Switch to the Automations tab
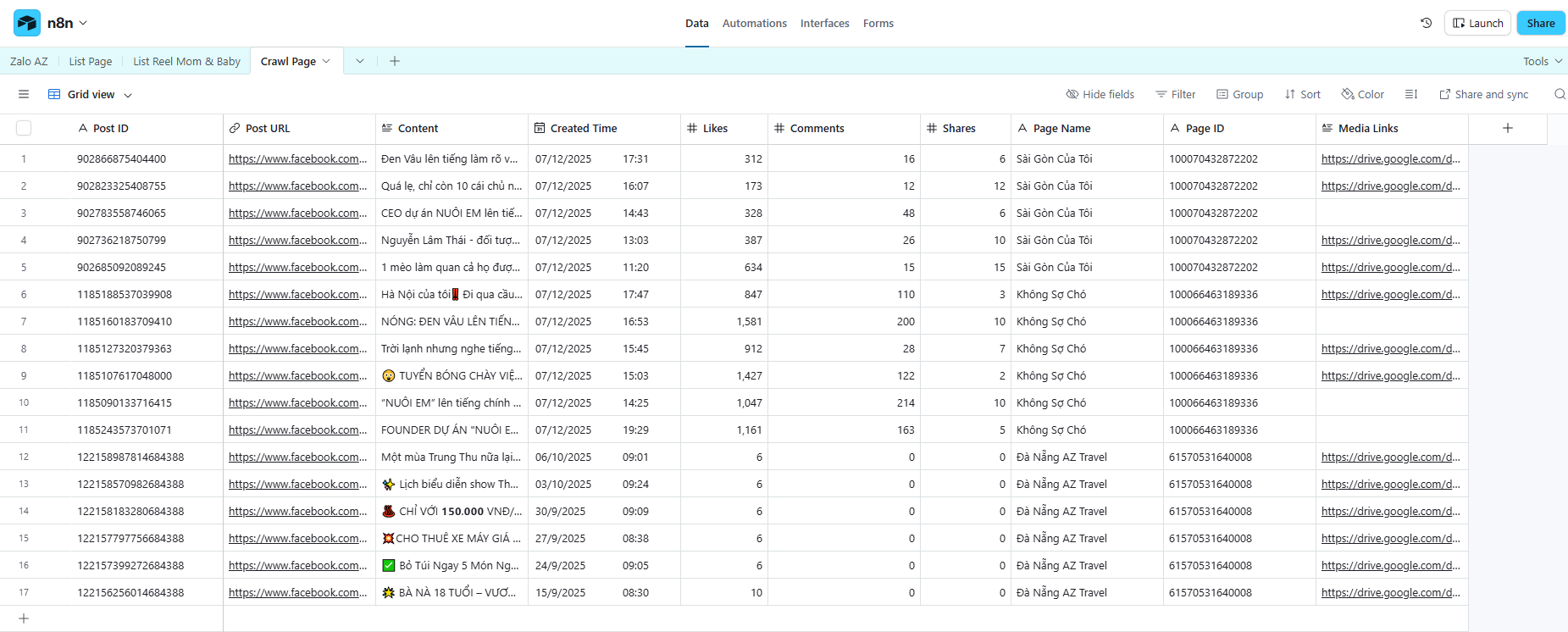1568x632 pixels. pyautogui.click(x=754, y=23)
